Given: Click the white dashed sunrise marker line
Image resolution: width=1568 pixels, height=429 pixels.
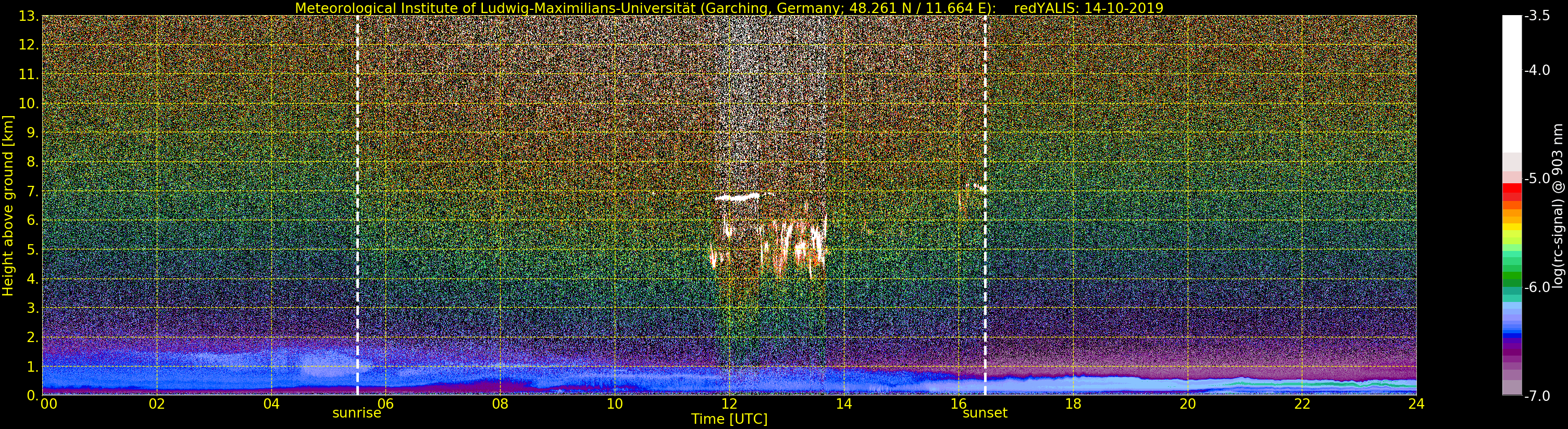Looking at the screenshot, I should pos(357,205).
